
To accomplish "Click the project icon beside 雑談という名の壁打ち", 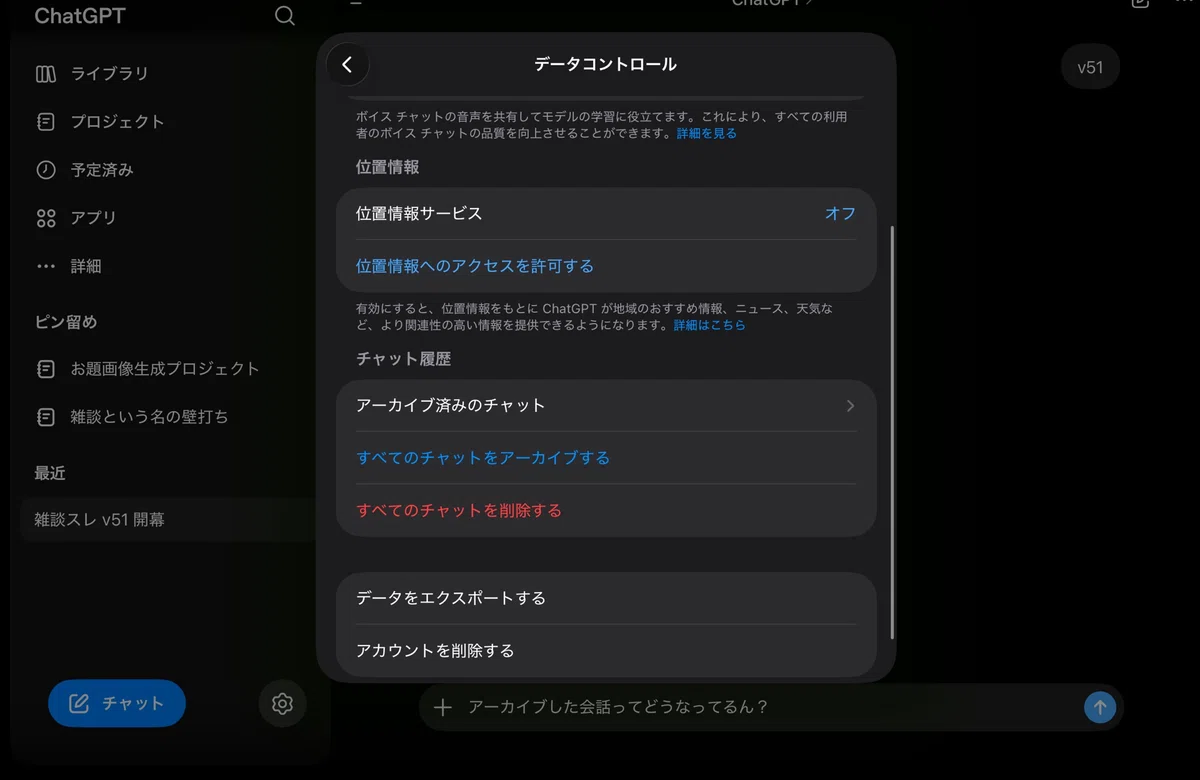I will tap(46, 417).
